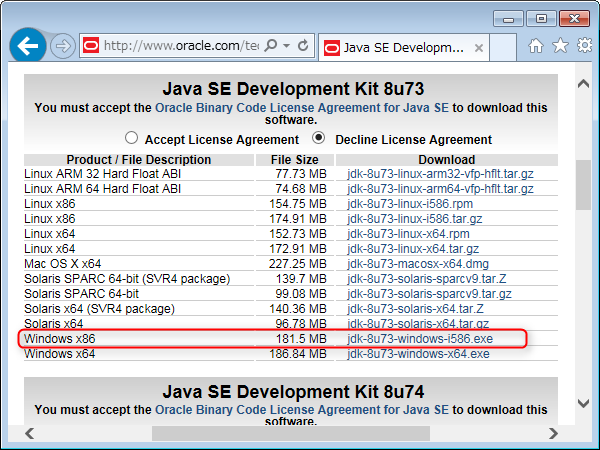
Task: Select Accept License Agreement for 8u73
Action: click(131, 138)
